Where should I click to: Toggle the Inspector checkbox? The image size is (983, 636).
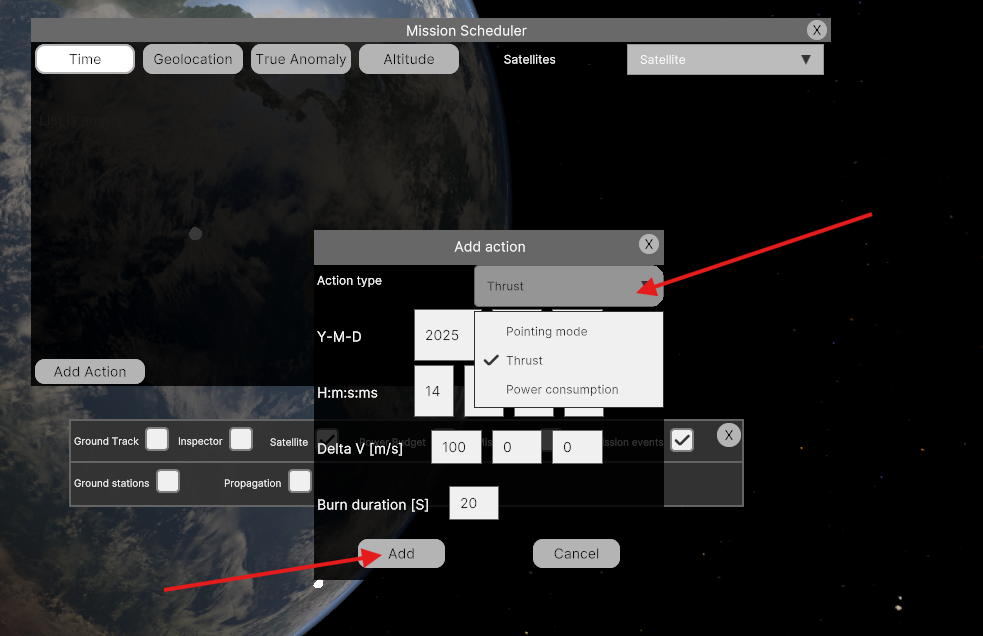click(241, 440)
